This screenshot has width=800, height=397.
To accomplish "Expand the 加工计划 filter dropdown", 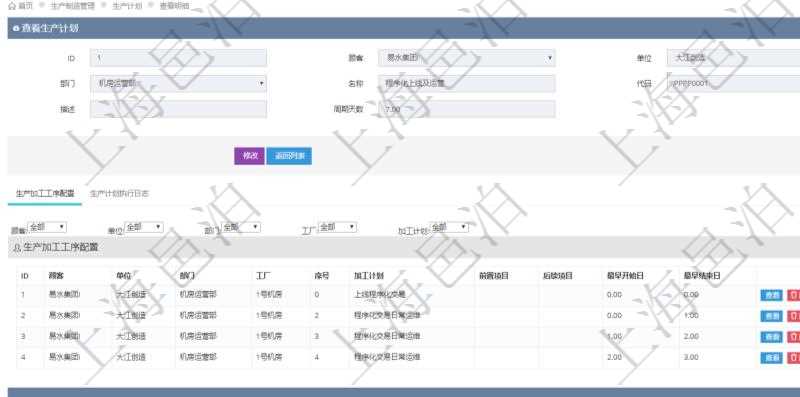I will [449, 227].
